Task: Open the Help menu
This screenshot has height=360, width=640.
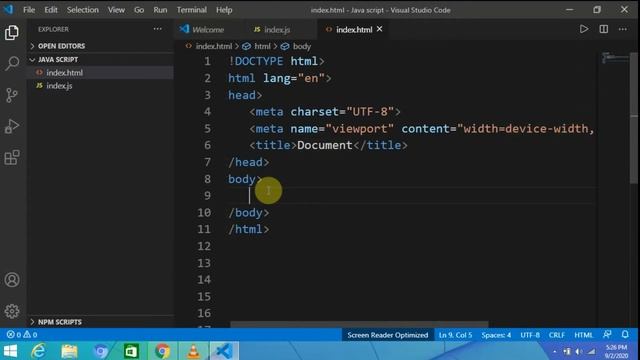Action: click(x=224, y=10)
